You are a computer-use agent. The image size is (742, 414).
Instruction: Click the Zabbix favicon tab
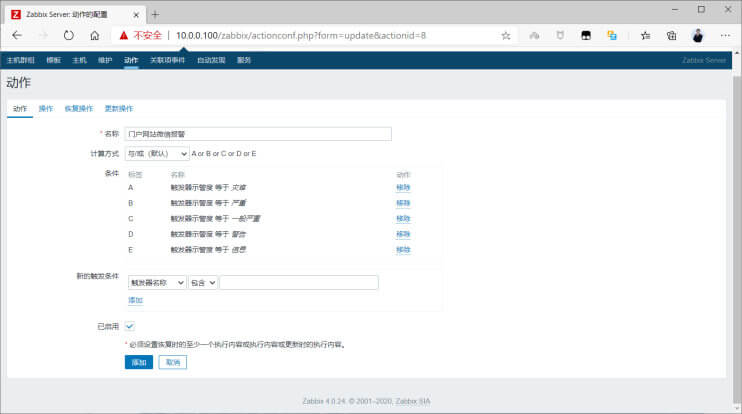[16, 15]
